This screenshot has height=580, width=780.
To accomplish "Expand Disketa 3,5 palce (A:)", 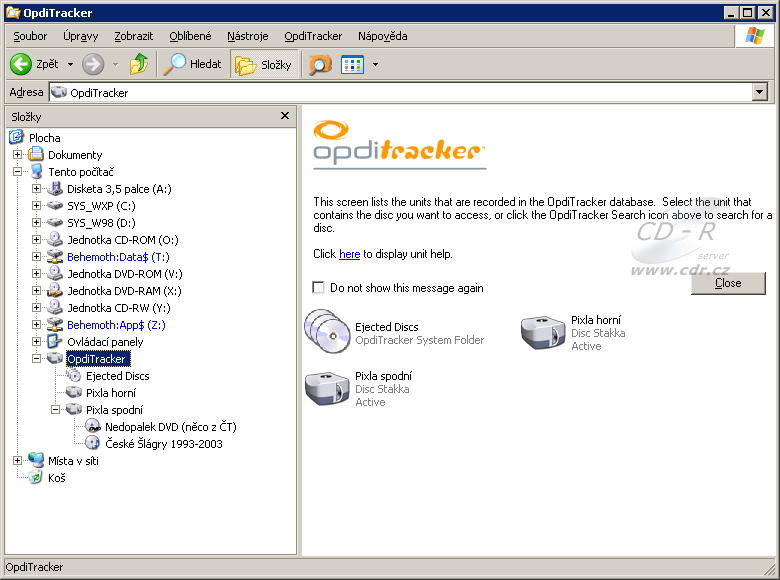I will (x=36, y=189).
